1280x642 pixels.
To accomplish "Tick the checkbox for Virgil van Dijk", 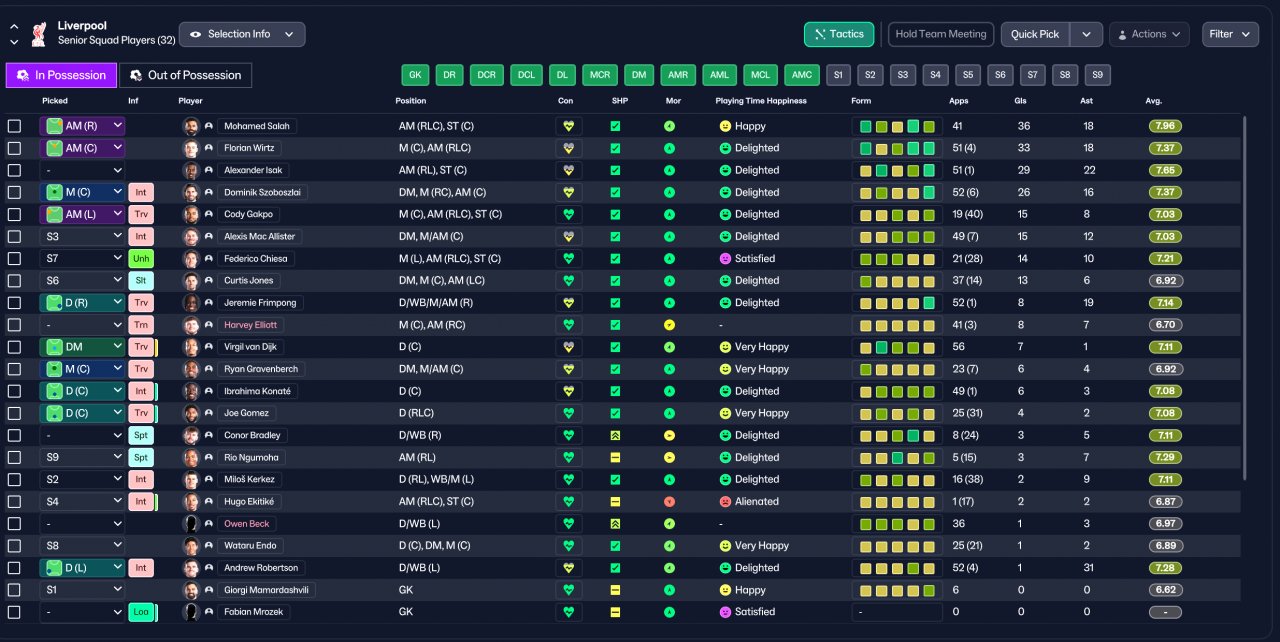I will tap(14, 347).
